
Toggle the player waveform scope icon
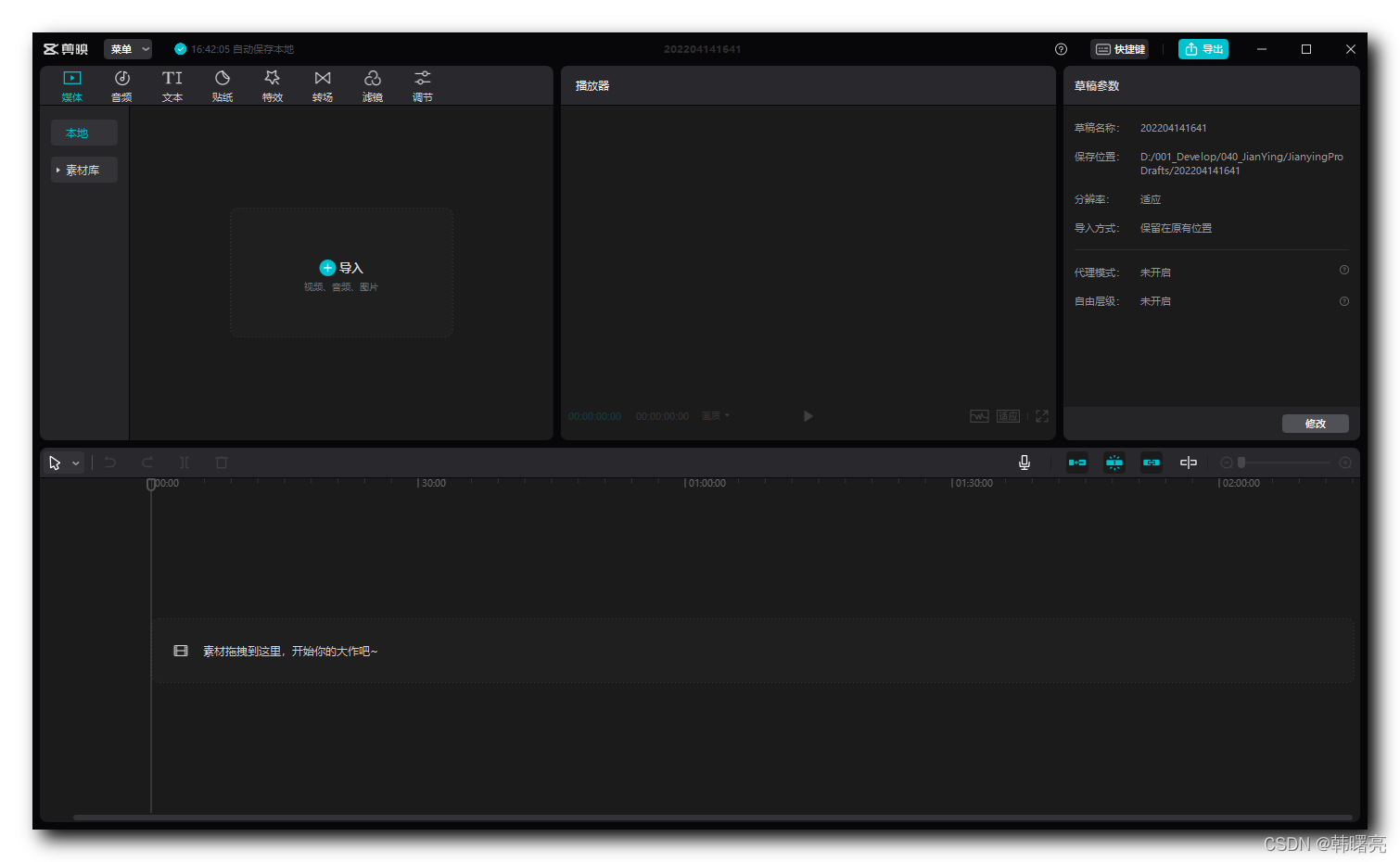(979, 416)
